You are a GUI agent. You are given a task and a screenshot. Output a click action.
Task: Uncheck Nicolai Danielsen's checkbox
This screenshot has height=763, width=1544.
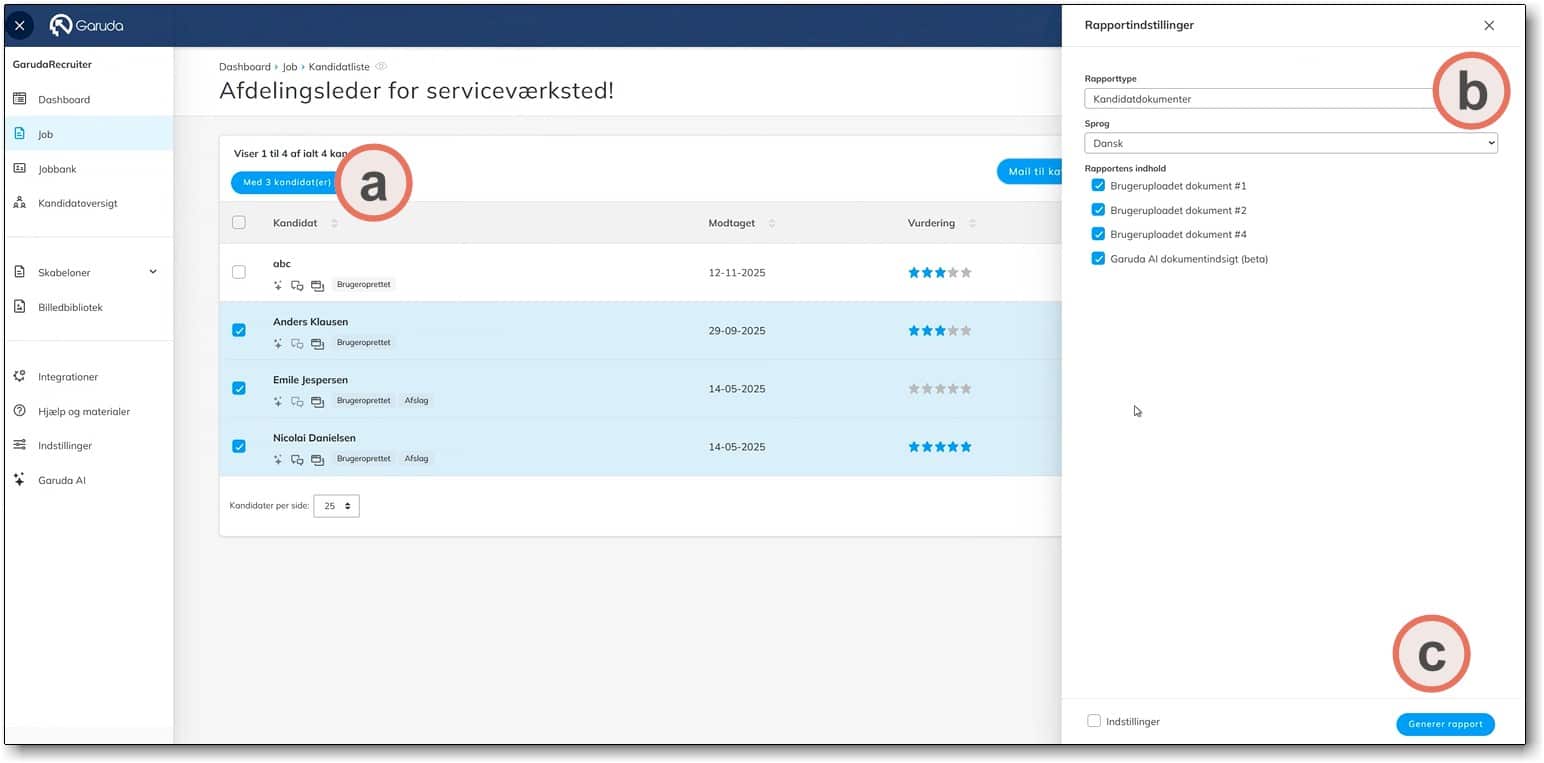[x=239, y=446]
